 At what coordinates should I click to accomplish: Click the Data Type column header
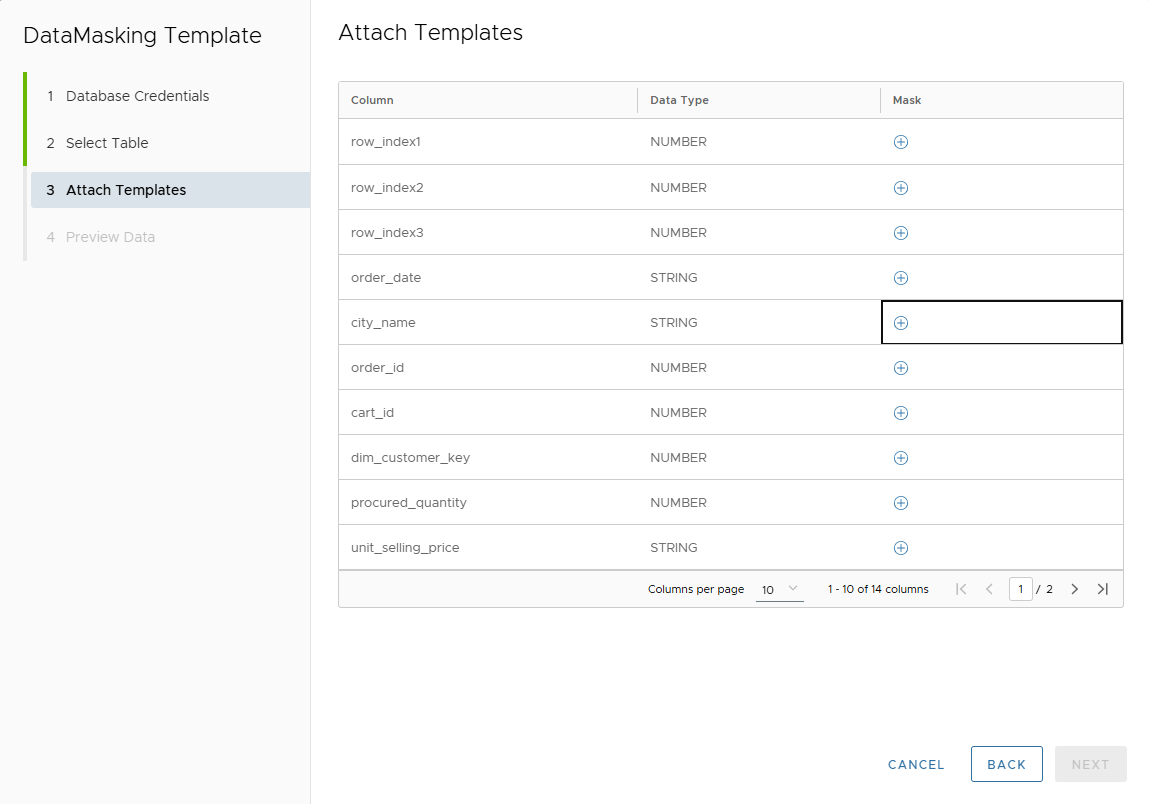click(679, 100)
